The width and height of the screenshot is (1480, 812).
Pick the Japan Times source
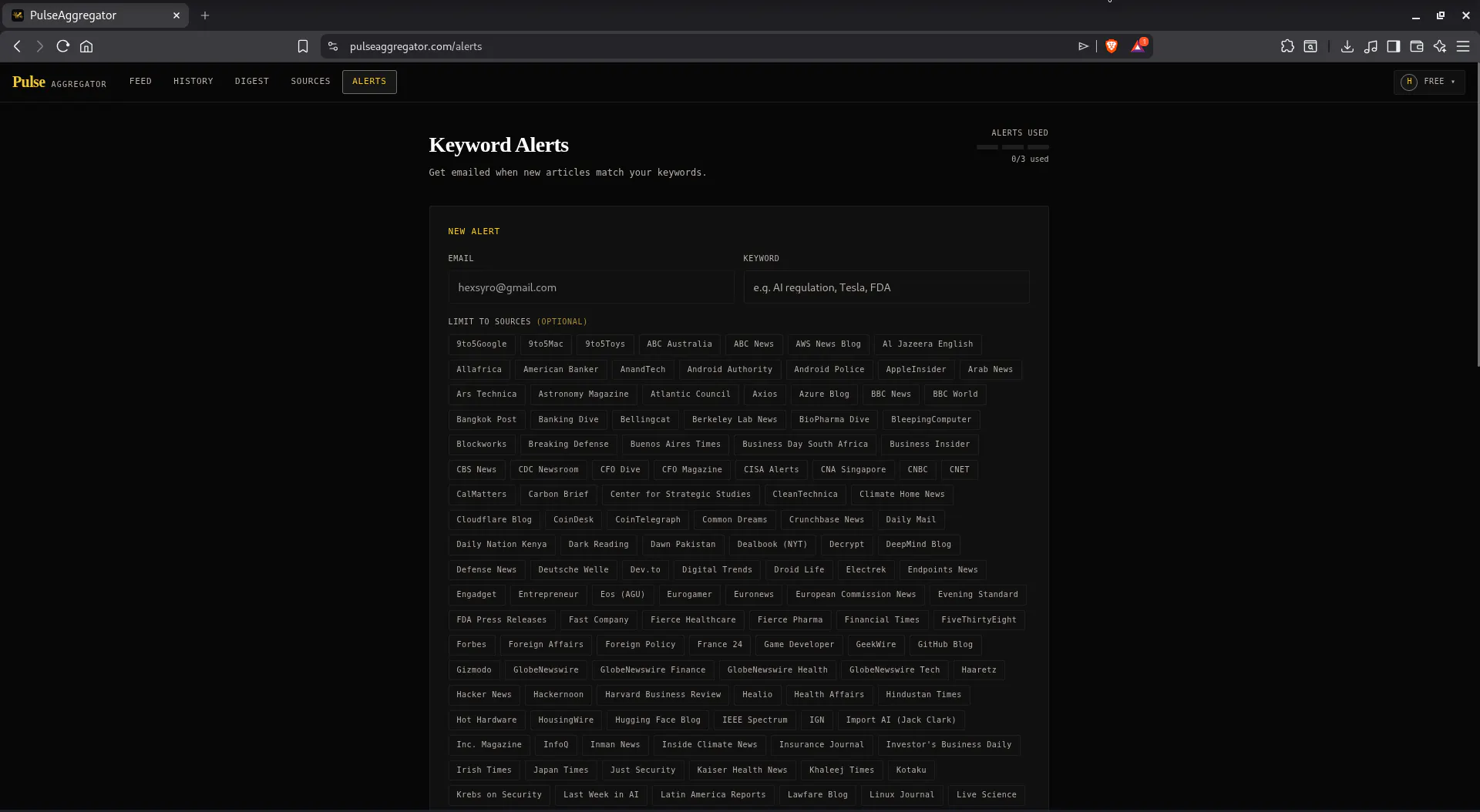[x=561, y=770]
